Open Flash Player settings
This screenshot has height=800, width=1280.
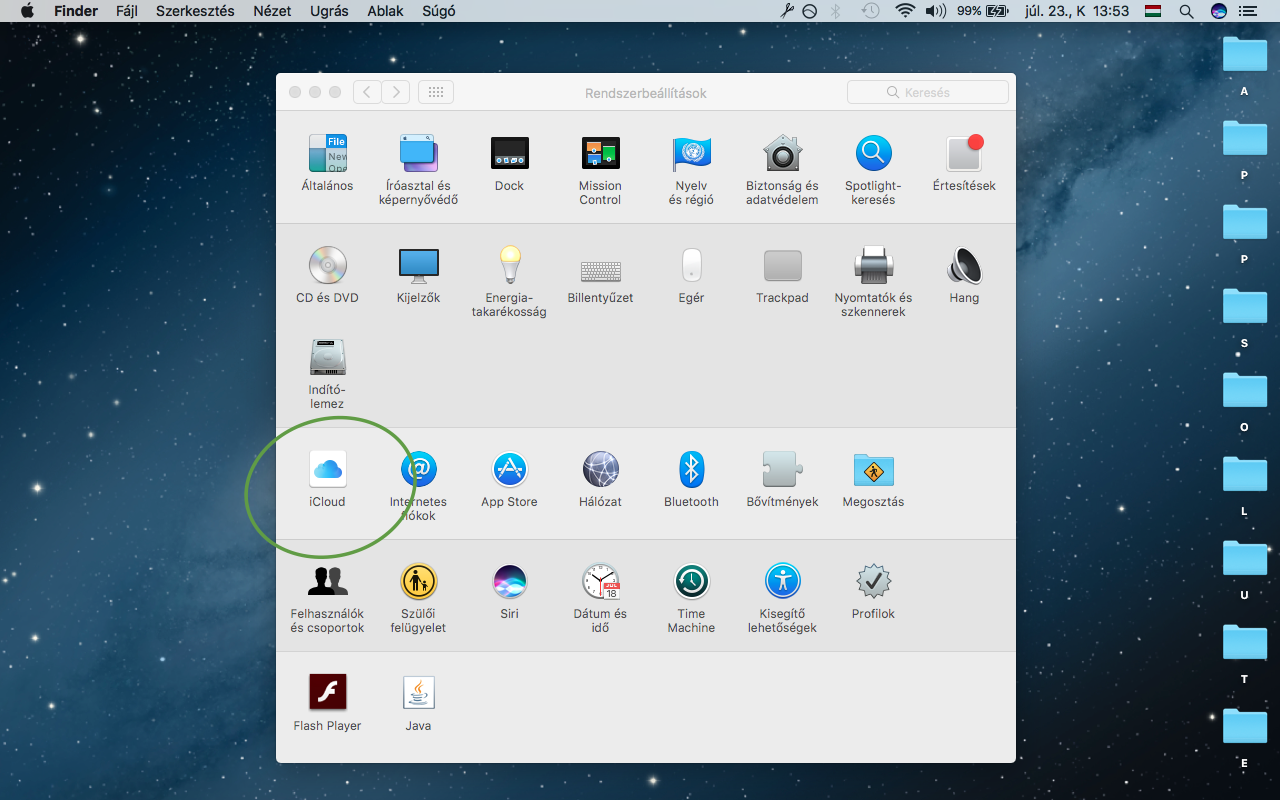(327, 703)
